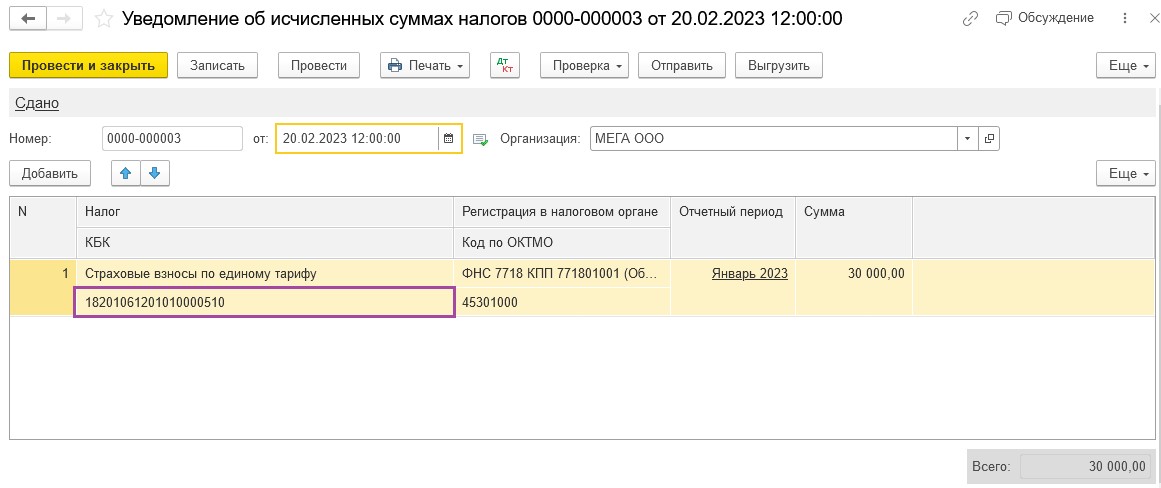This screenshot has height=488, width=1161.
Task: Select the КБК cell 18201061201010000510
Action: [264, 302]
